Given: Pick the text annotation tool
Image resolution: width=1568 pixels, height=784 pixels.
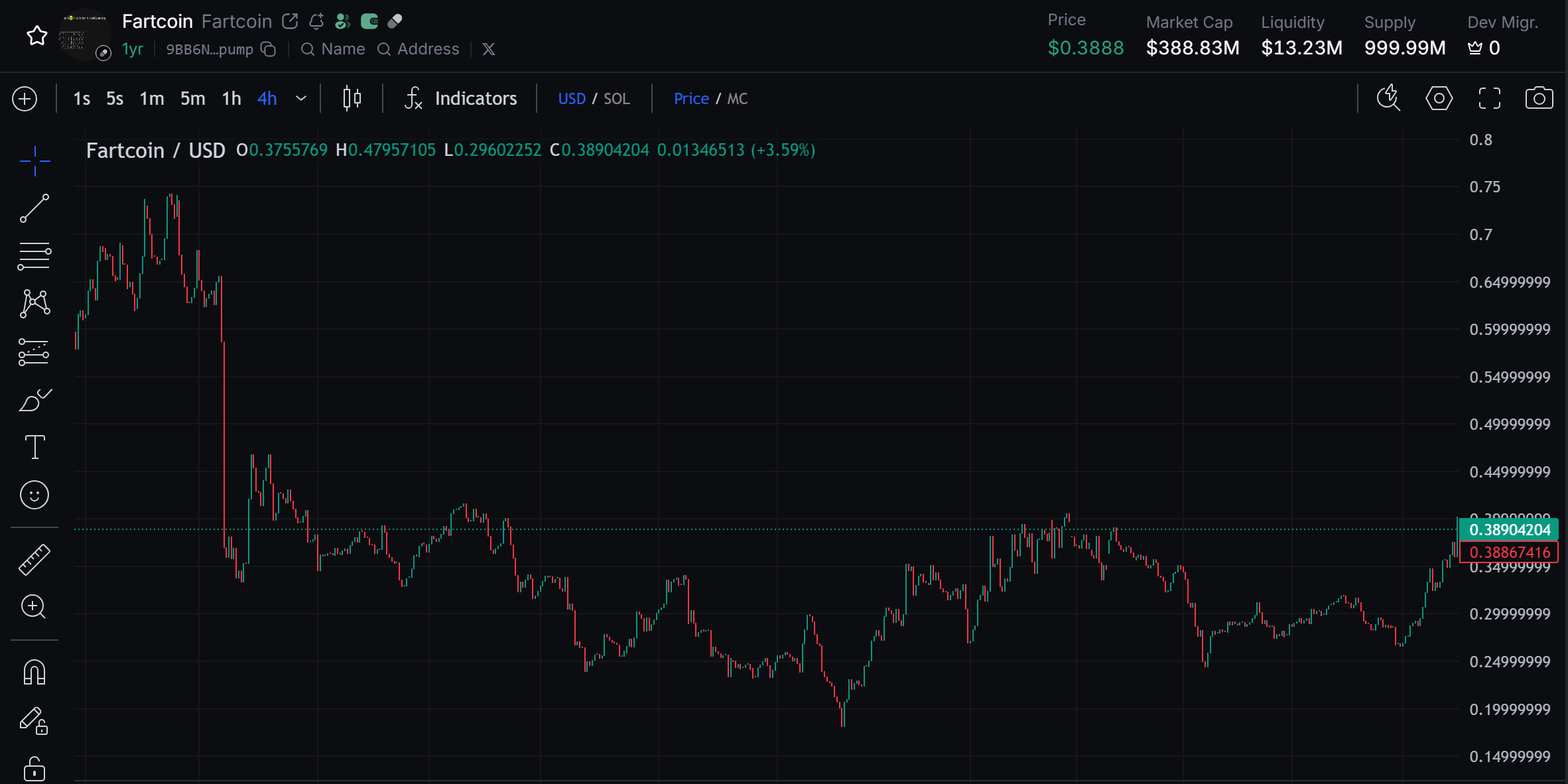Looking at the screenshot, I should 34,448.
